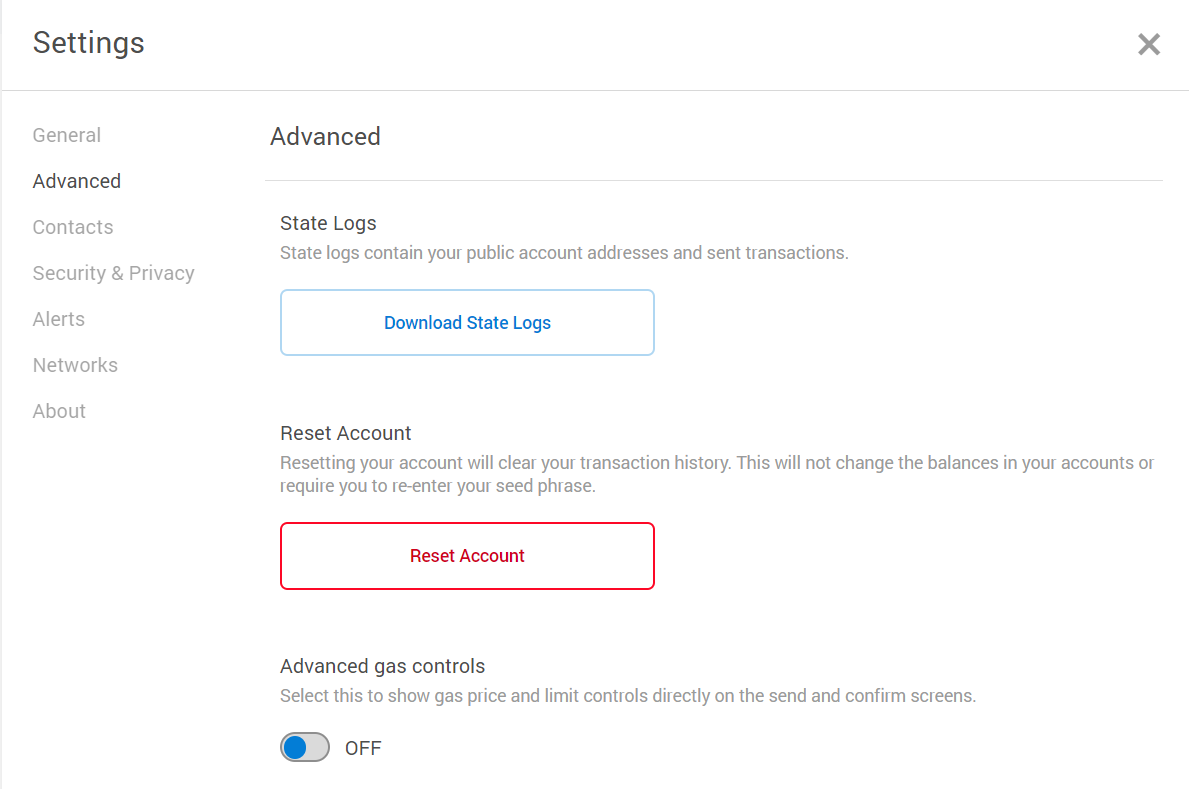Click the Download State Logs button
The height and width of the screenshot is (789, 1189).
coord(467,323)
